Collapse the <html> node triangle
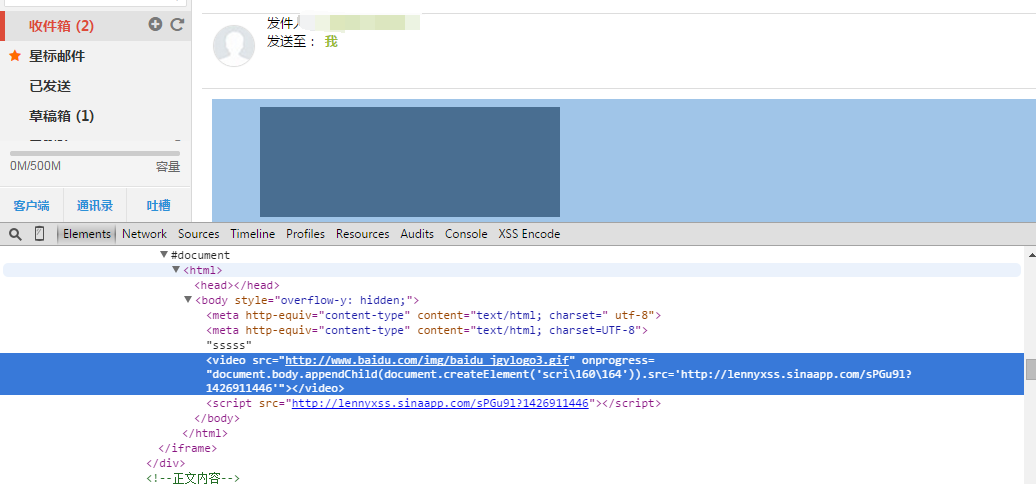 click(176, 269)
